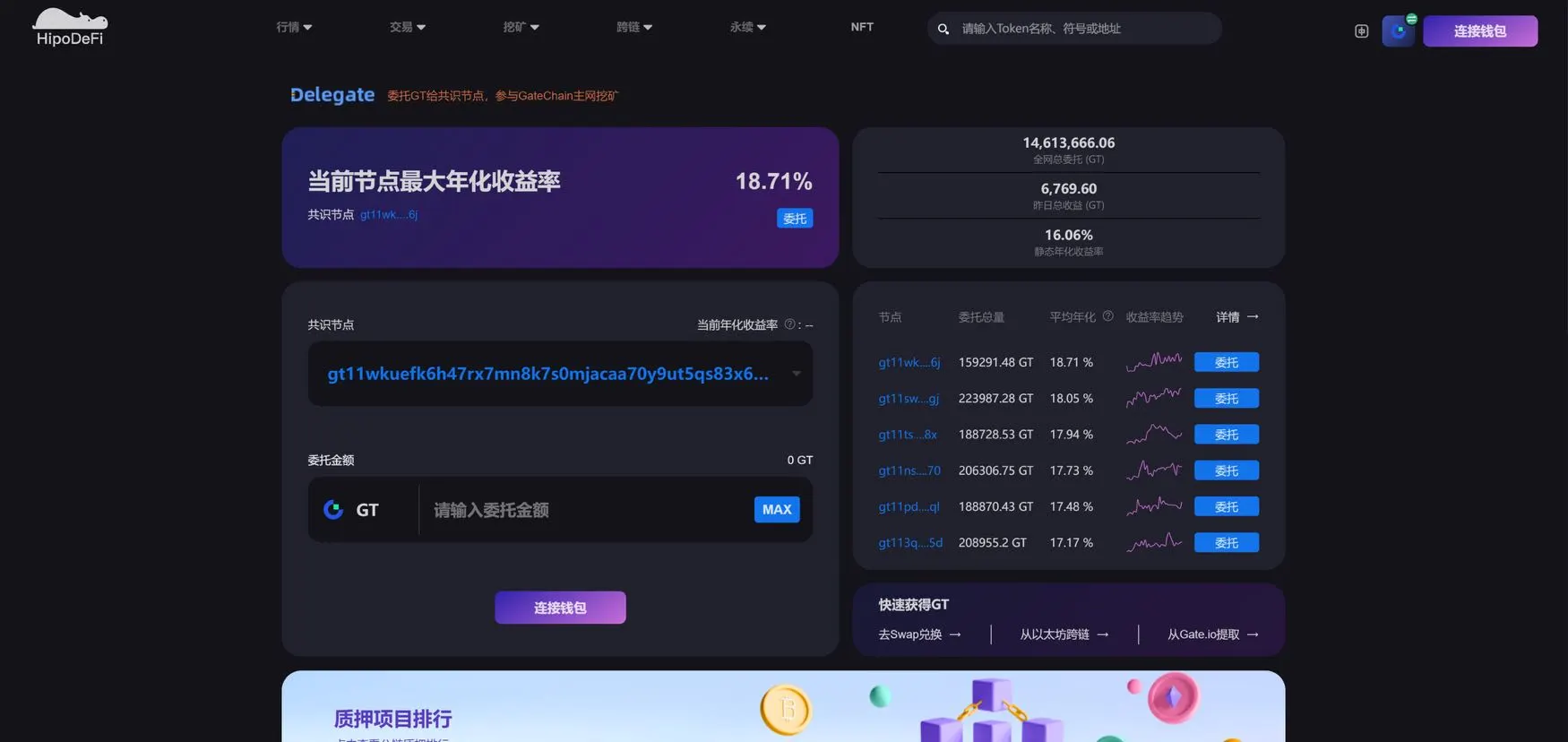The image size is (1568, 742).
Task: View yield trend chart for gt11sw...gj
Action: (1154, 398)
